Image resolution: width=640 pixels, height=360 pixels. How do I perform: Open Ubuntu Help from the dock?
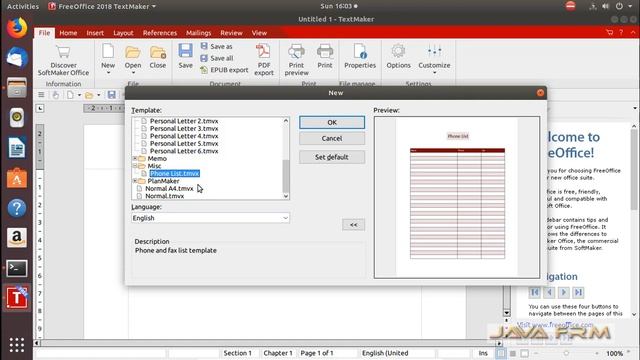tap(17, 208)
